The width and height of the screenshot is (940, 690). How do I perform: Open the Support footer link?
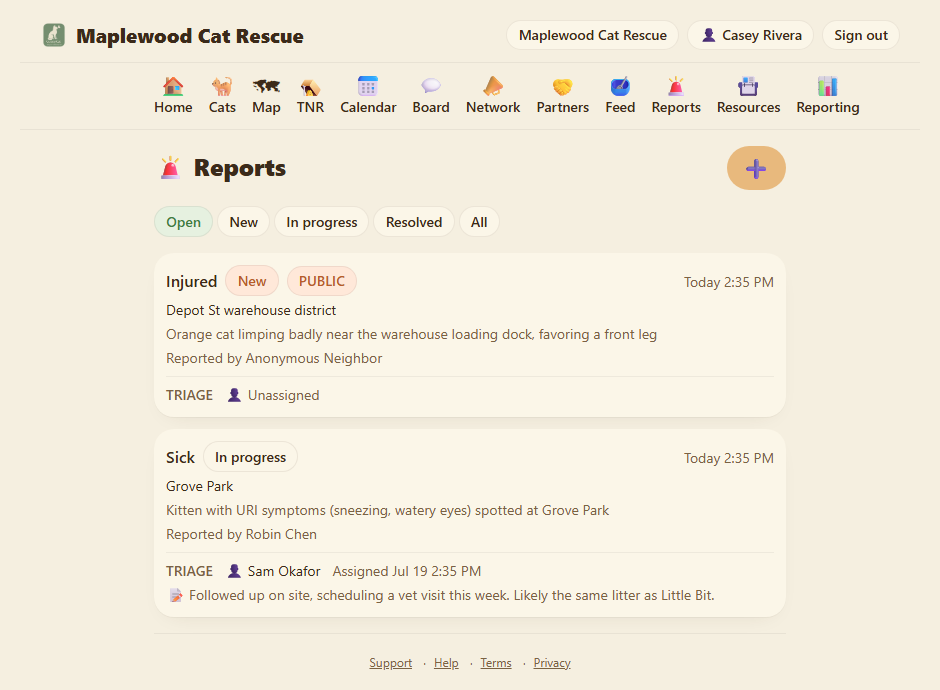click(390, 663)
